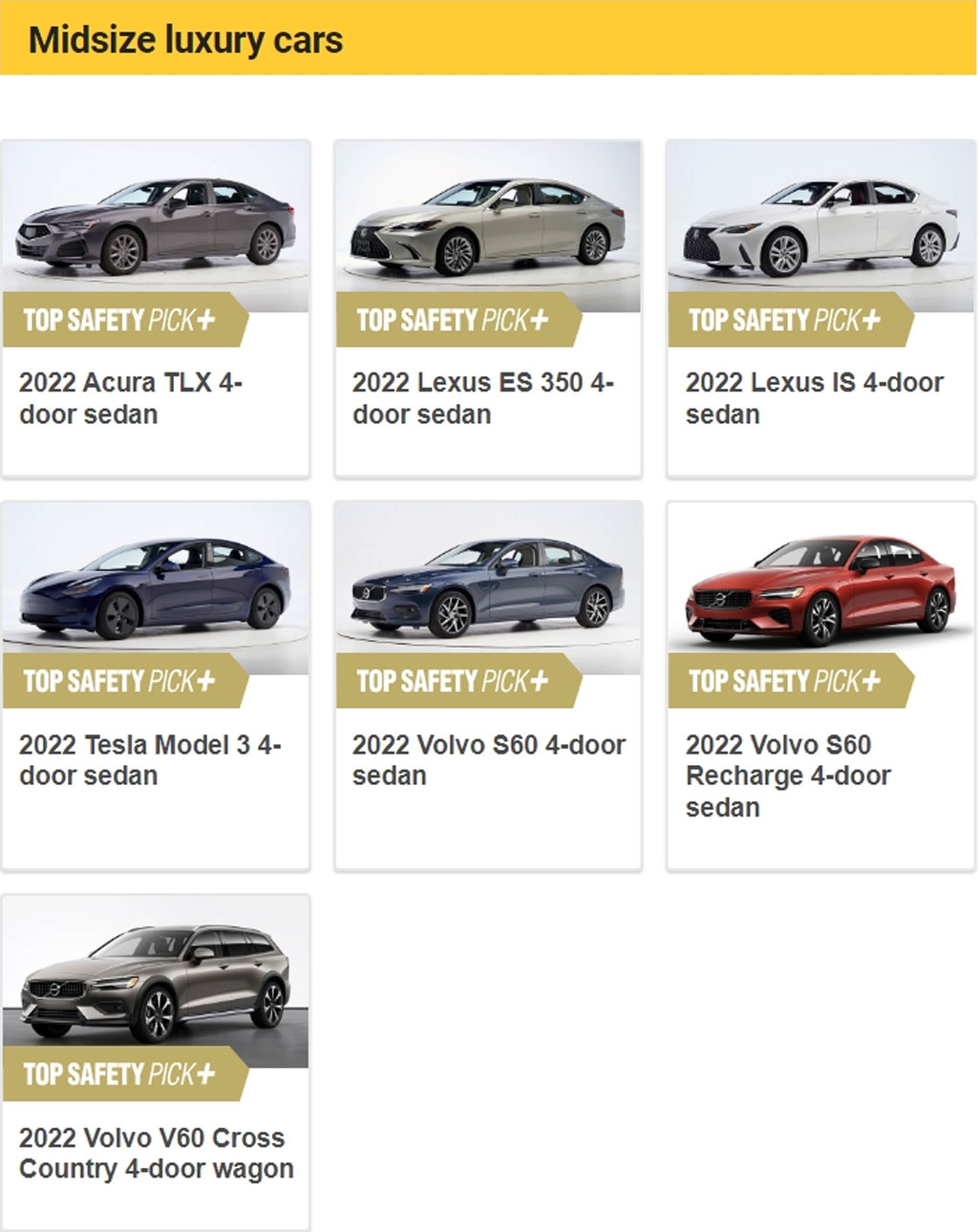Screen dimensions: 978x1232
Task: Open the 2022 Tesla Model 3 4-door sedan link
Action: [150, 759]
